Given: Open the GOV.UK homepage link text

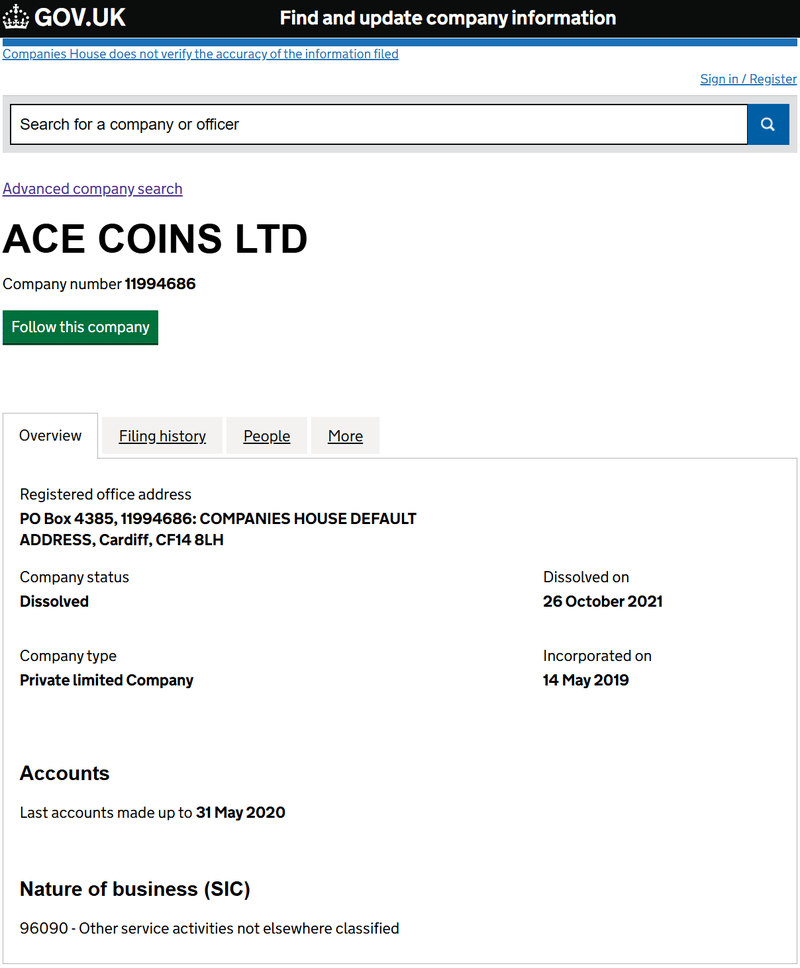Looking at the screenshot, I should point(80,17).
